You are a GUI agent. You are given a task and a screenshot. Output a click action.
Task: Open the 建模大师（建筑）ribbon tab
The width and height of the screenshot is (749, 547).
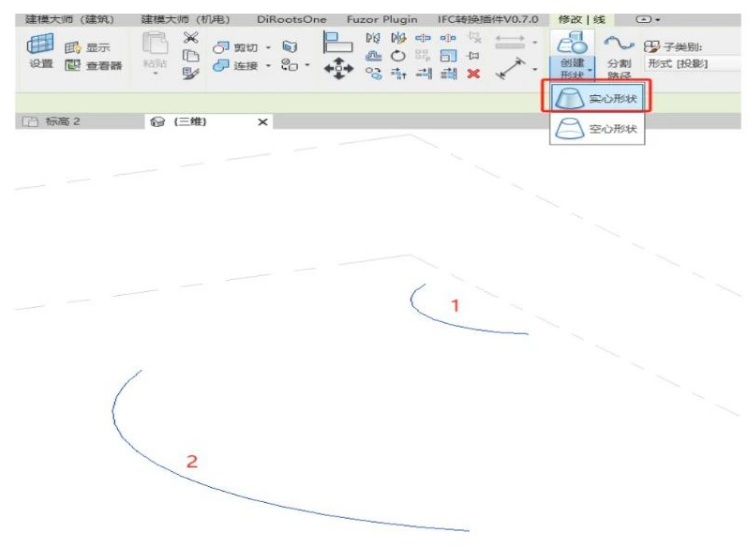(x=69, y=20)
